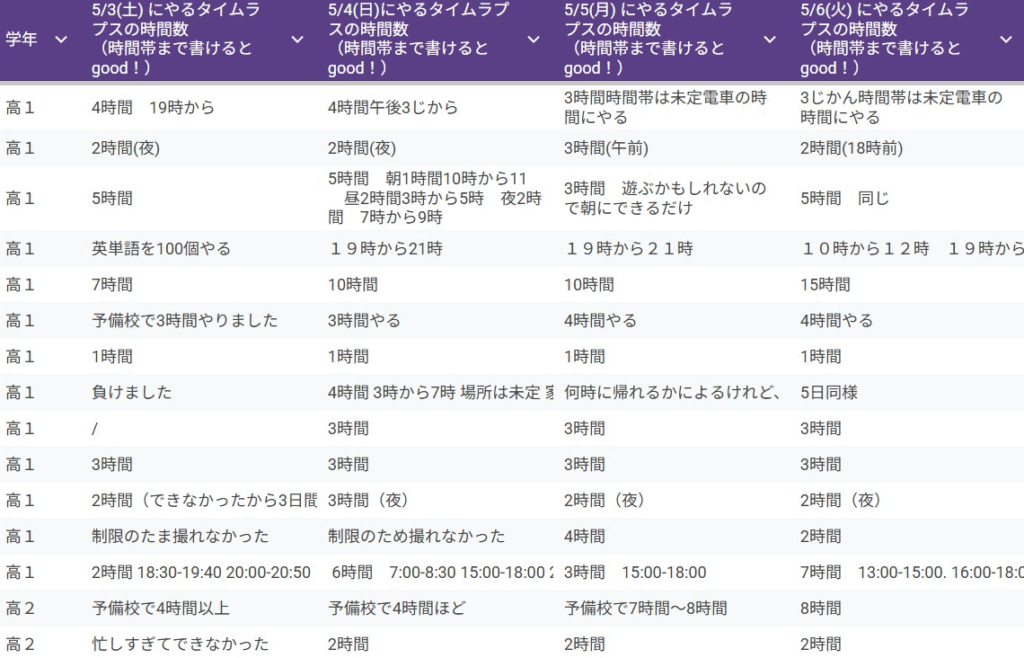Select the '忙しすぎてできなかった' cell
Viewport: 1024px width, 658px height.
(x=180, y=644)
